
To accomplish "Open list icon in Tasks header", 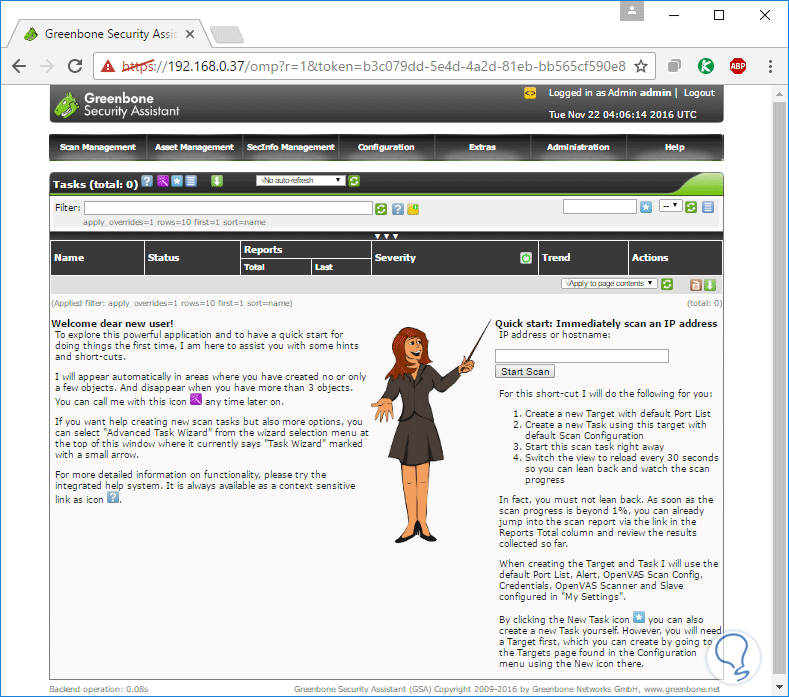I will pos(191,181).
